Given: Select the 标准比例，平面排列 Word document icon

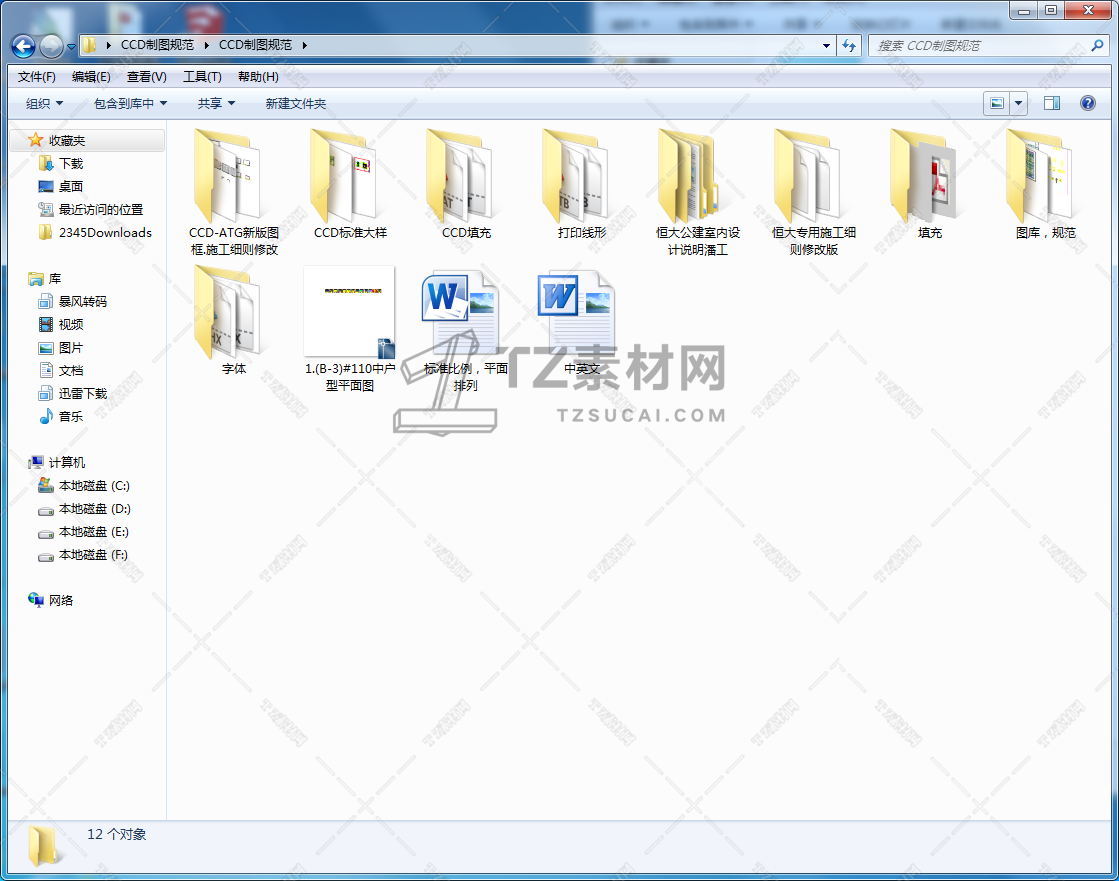Looking at the screenshot, I should (460, 314).
